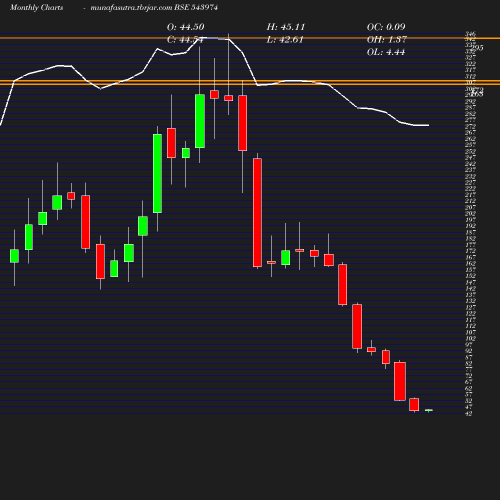Click the "OH: 1.37" reading
This screenshot has width=500, height=500.
[x=387, y=40]
